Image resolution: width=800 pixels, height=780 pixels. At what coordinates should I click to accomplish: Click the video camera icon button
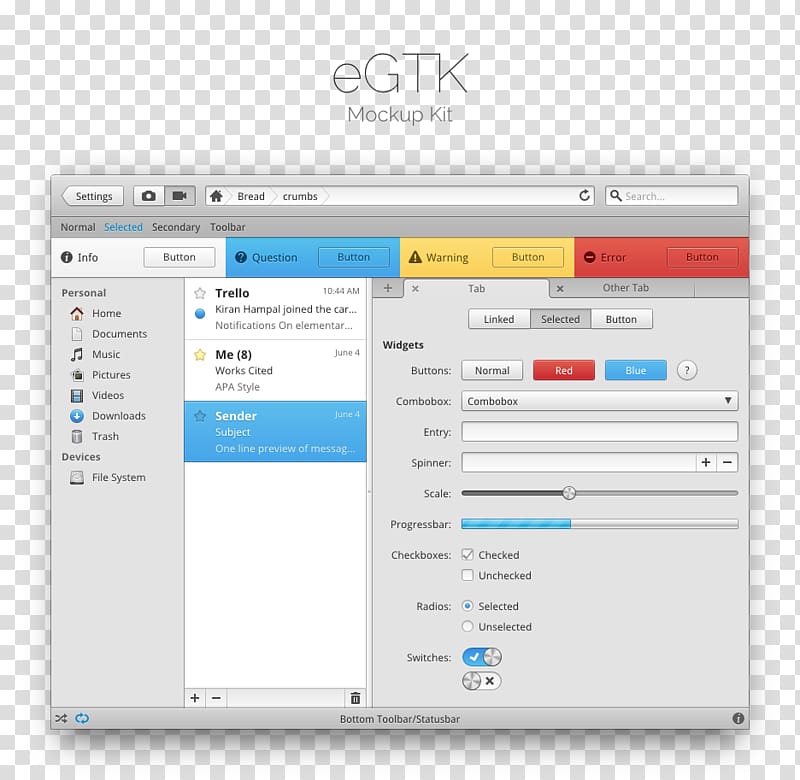tap(180, 196)
